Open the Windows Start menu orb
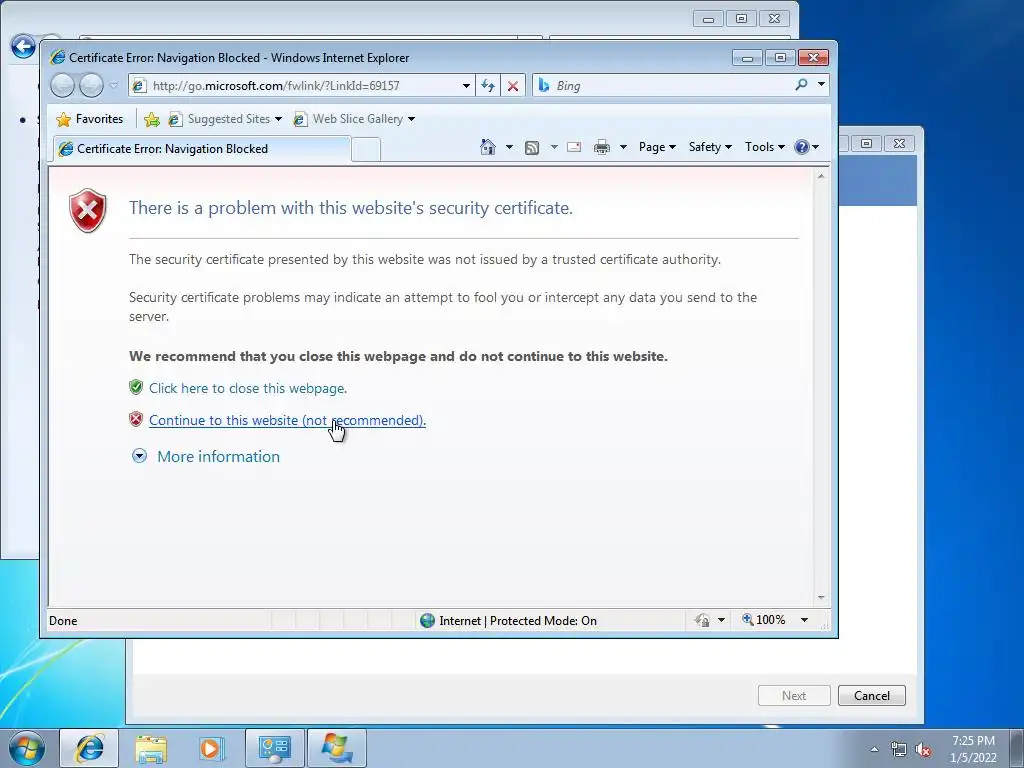 pos(27,748)
